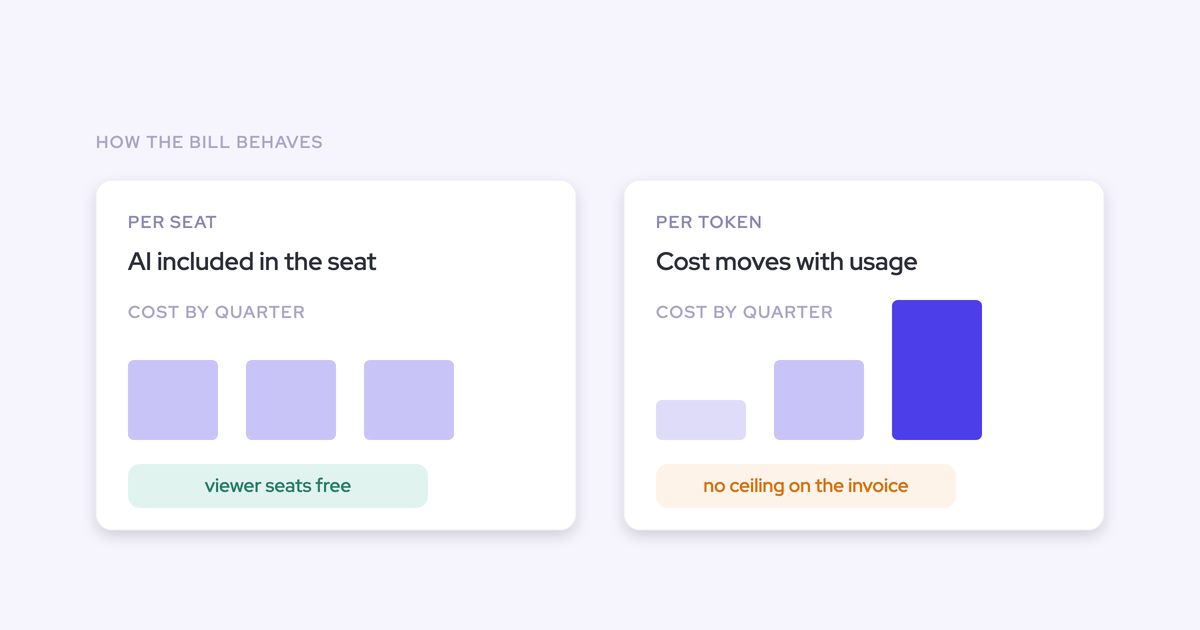Select the middle per-seat quarter bar

[x=291, y=400]
